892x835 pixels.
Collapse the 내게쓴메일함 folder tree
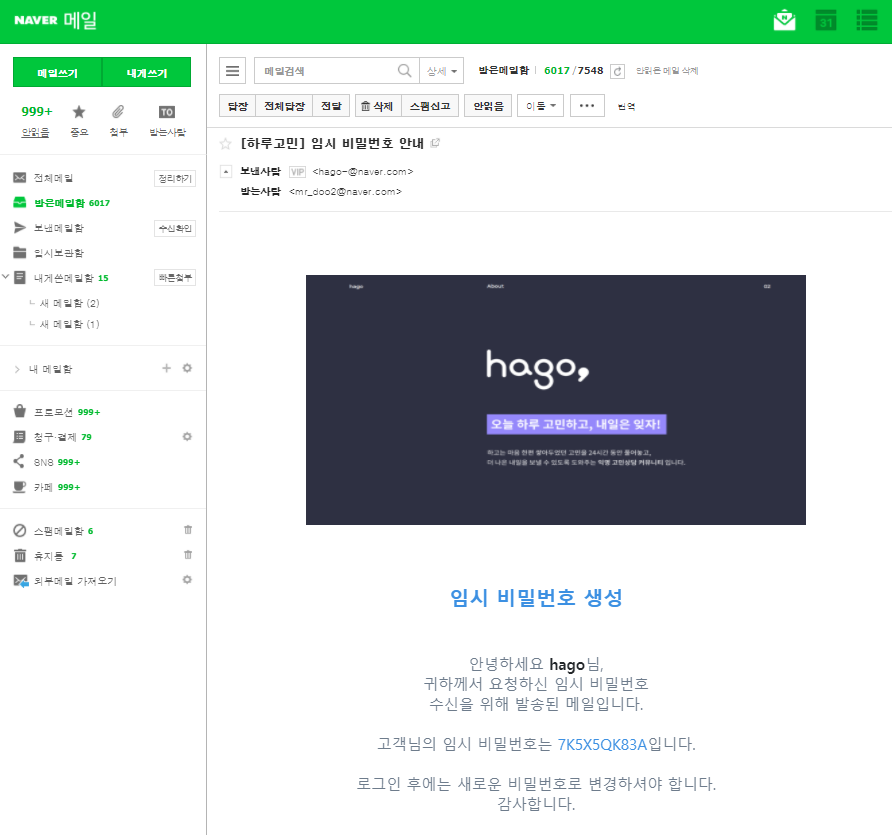6,277
